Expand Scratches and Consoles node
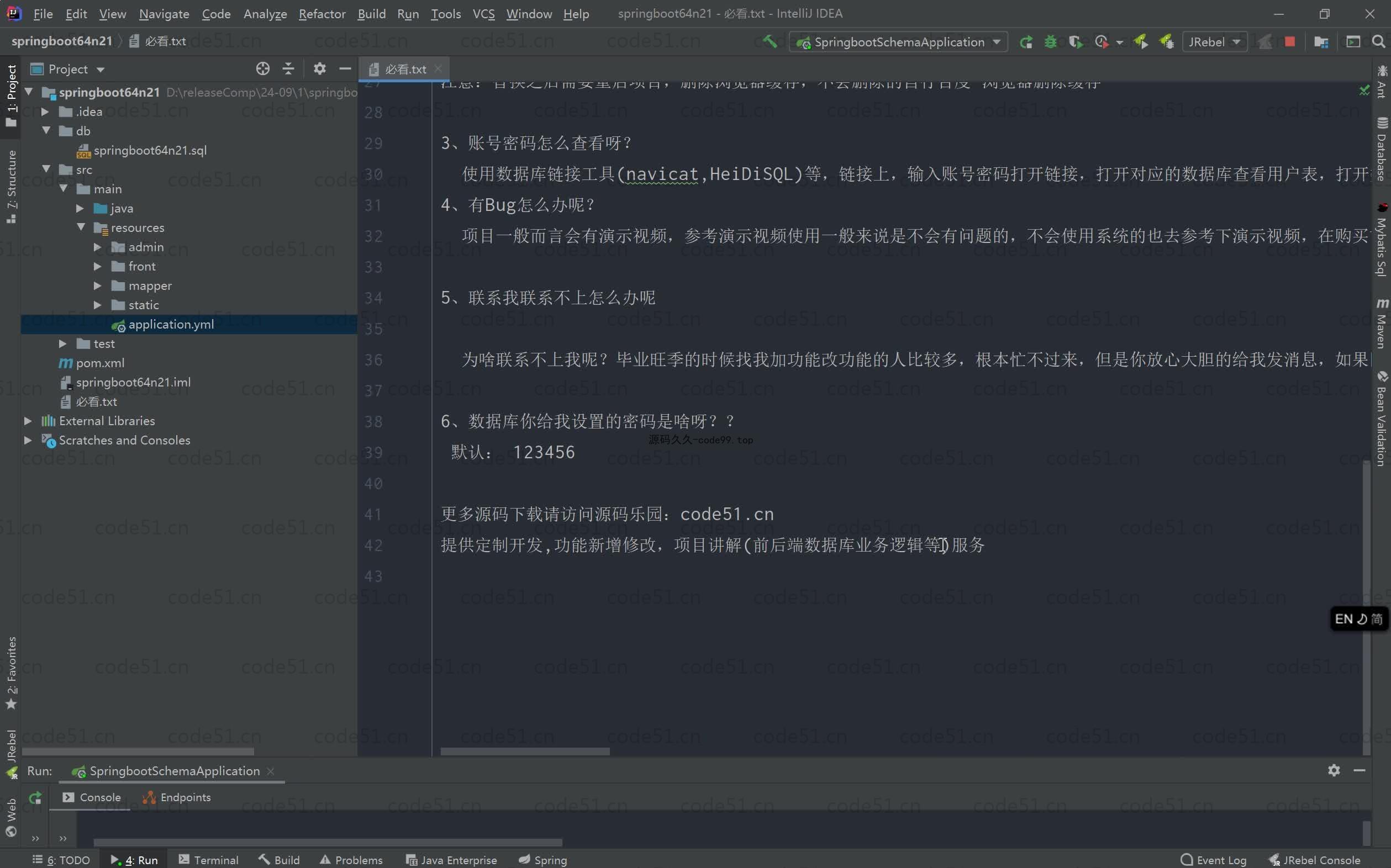The height and width of the screenshot is (868, 1391). (x=28, y=440)
